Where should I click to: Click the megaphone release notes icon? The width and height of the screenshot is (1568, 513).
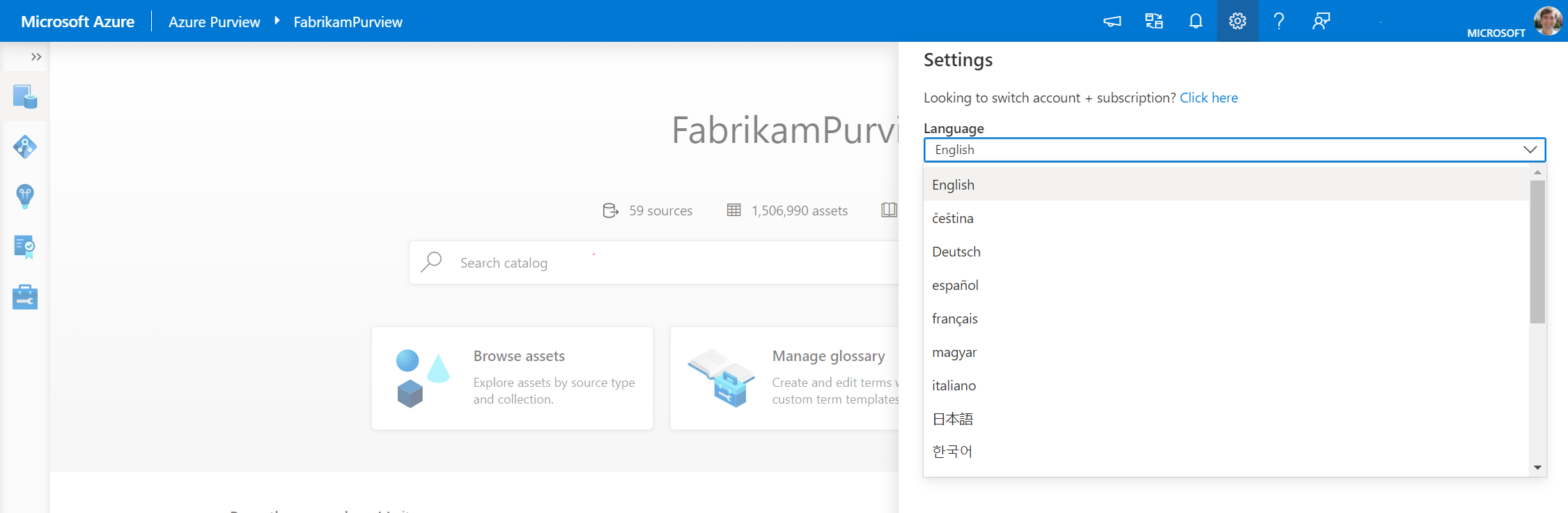tap(1112, 21)
